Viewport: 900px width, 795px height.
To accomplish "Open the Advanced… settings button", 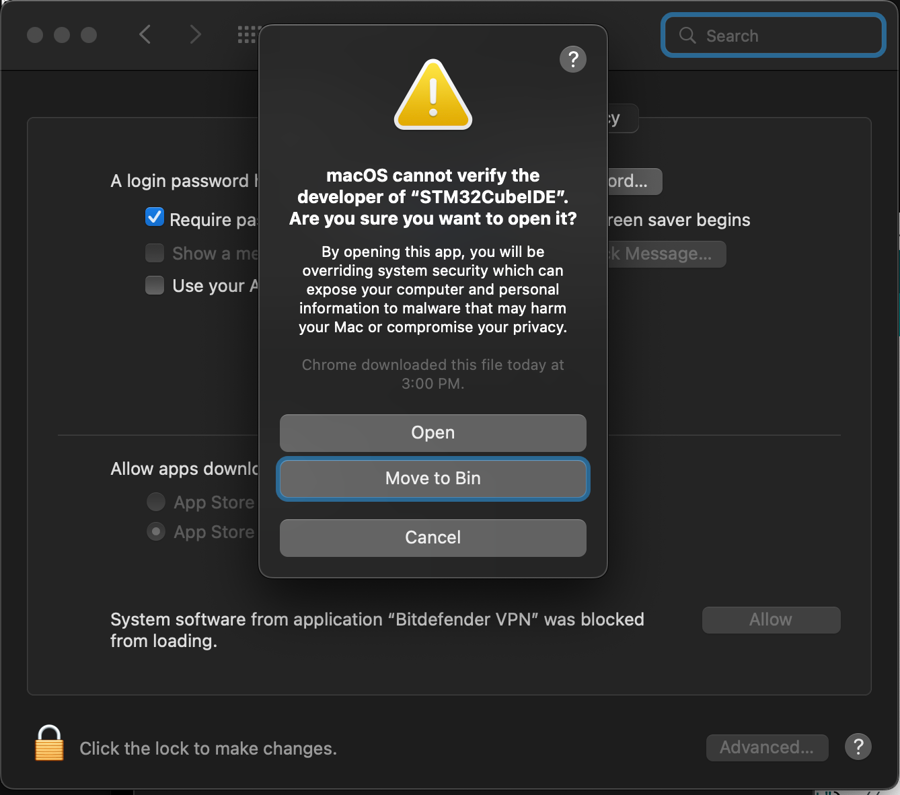I will pos(767,747).
